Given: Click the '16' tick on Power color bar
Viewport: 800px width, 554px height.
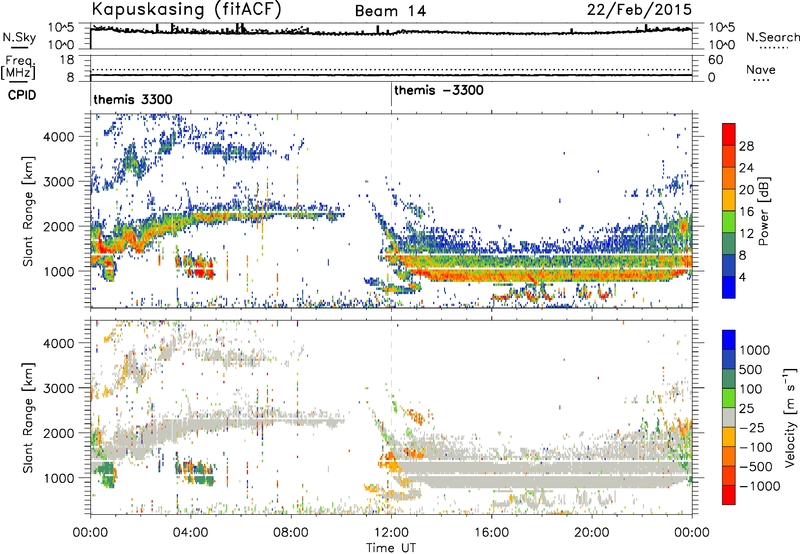Looking at the screenshot, I should pos(746,212).
